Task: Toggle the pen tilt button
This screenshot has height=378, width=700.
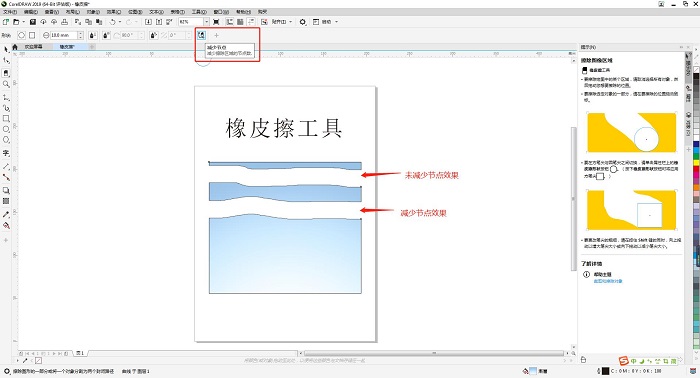Action: [106, 35]
